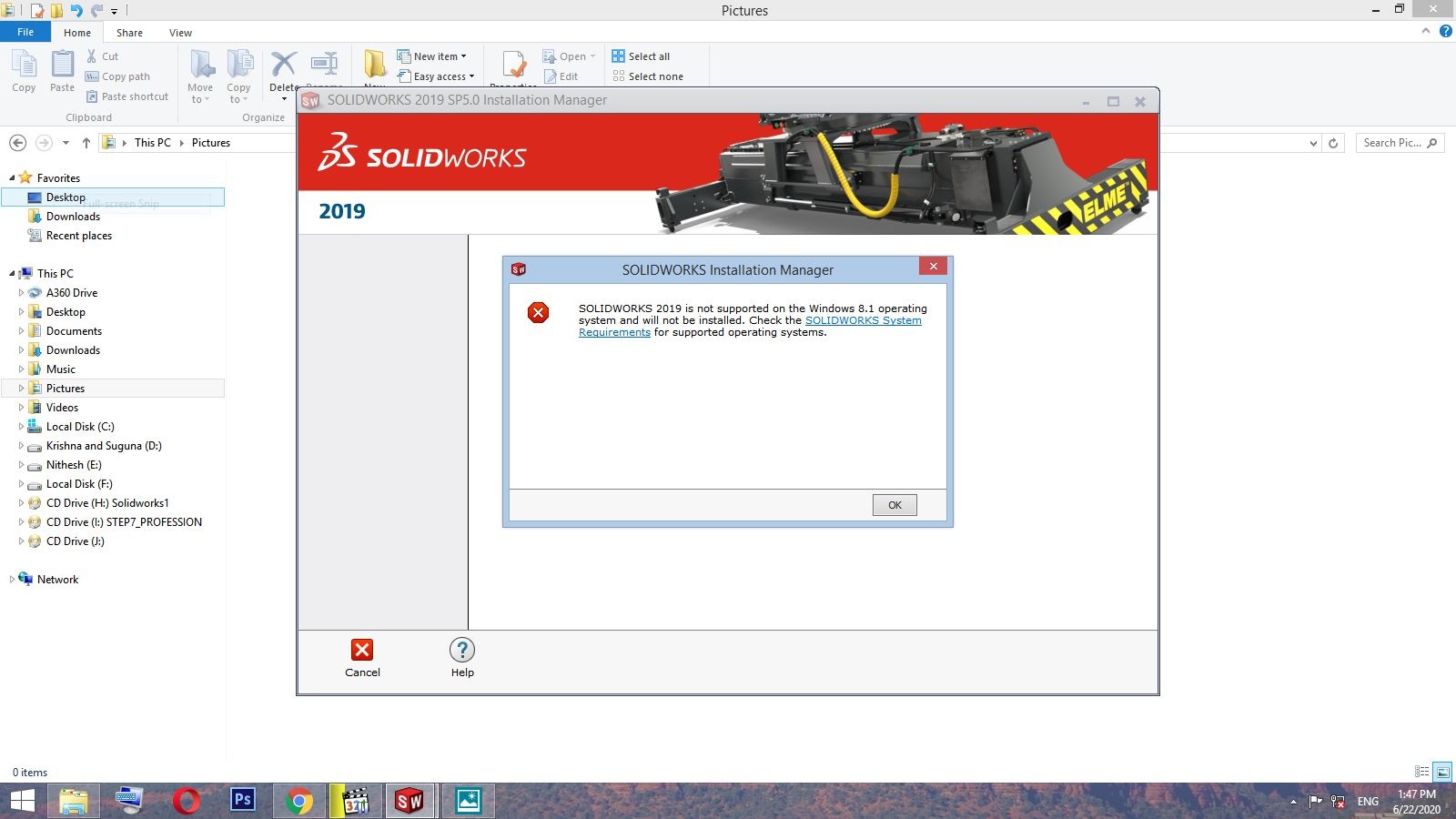Click the Search Pictures input field

(1400, 143)
